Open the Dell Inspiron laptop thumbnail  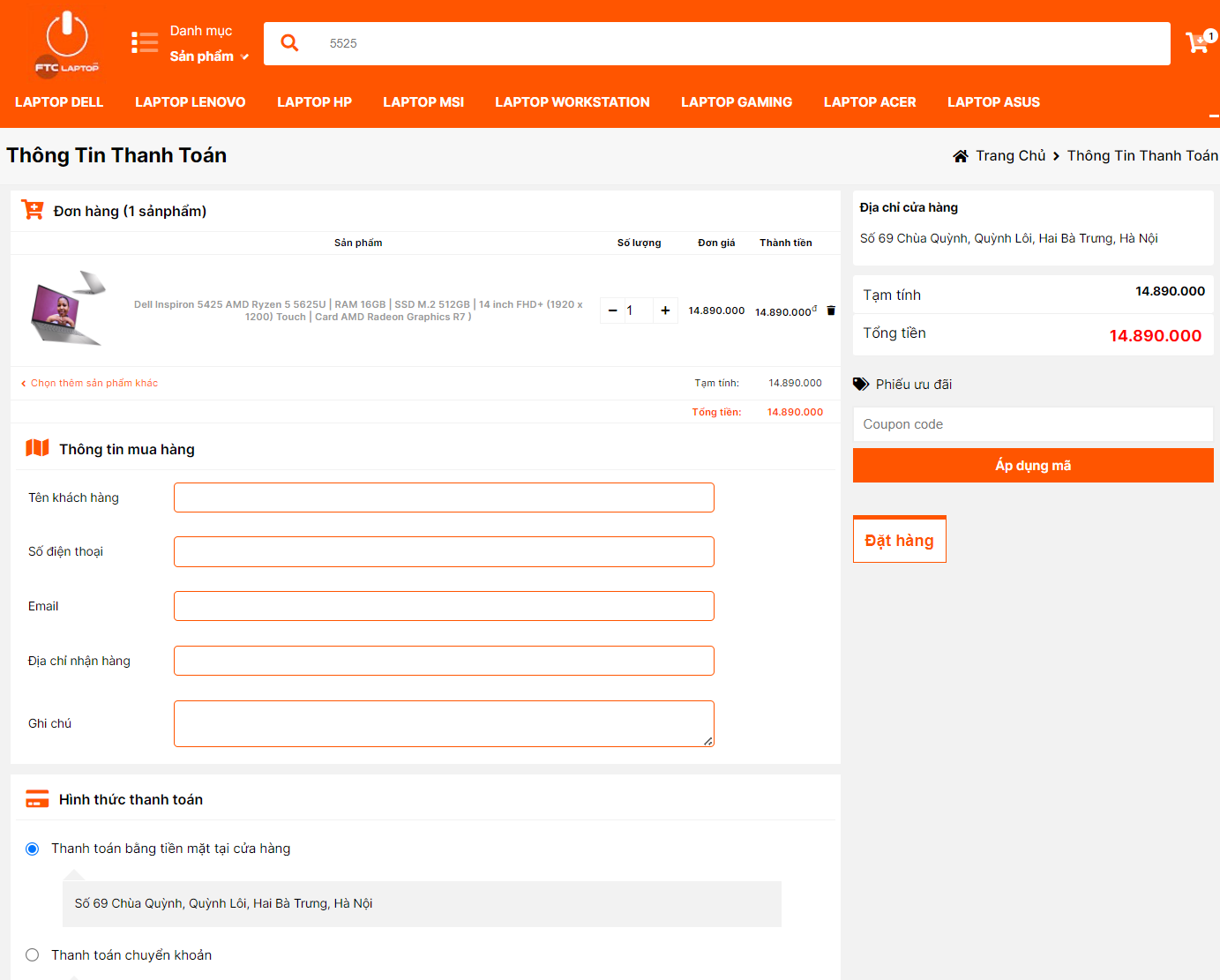click(68, 309)
